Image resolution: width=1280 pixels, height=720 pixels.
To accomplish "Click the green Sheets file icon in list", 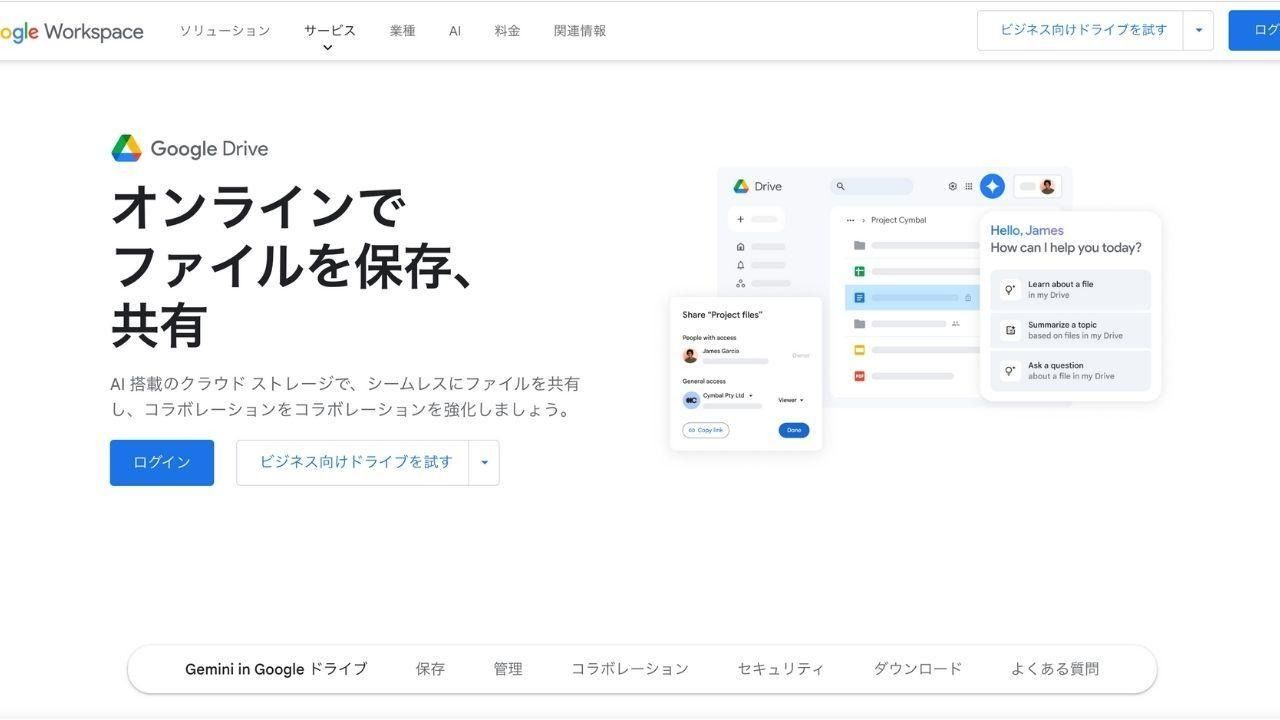I will 859,271.
